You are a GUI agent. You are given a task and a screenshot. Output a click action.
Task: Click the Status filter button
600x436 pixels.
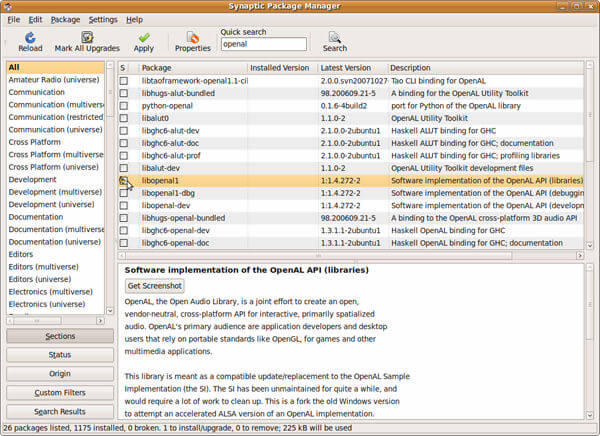click(60, 354)
